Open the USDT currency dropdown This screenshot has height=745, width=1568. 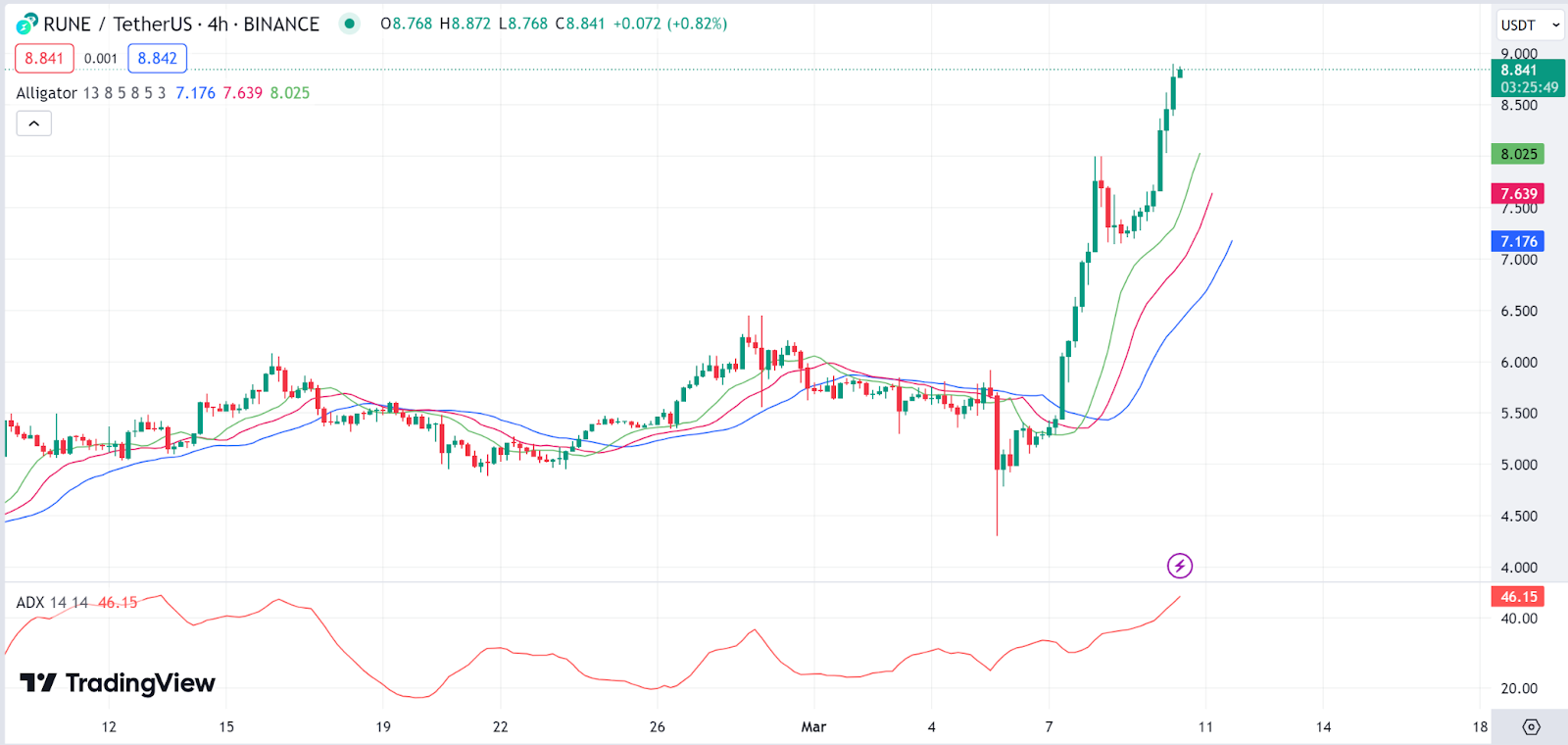pos(1530,25)
